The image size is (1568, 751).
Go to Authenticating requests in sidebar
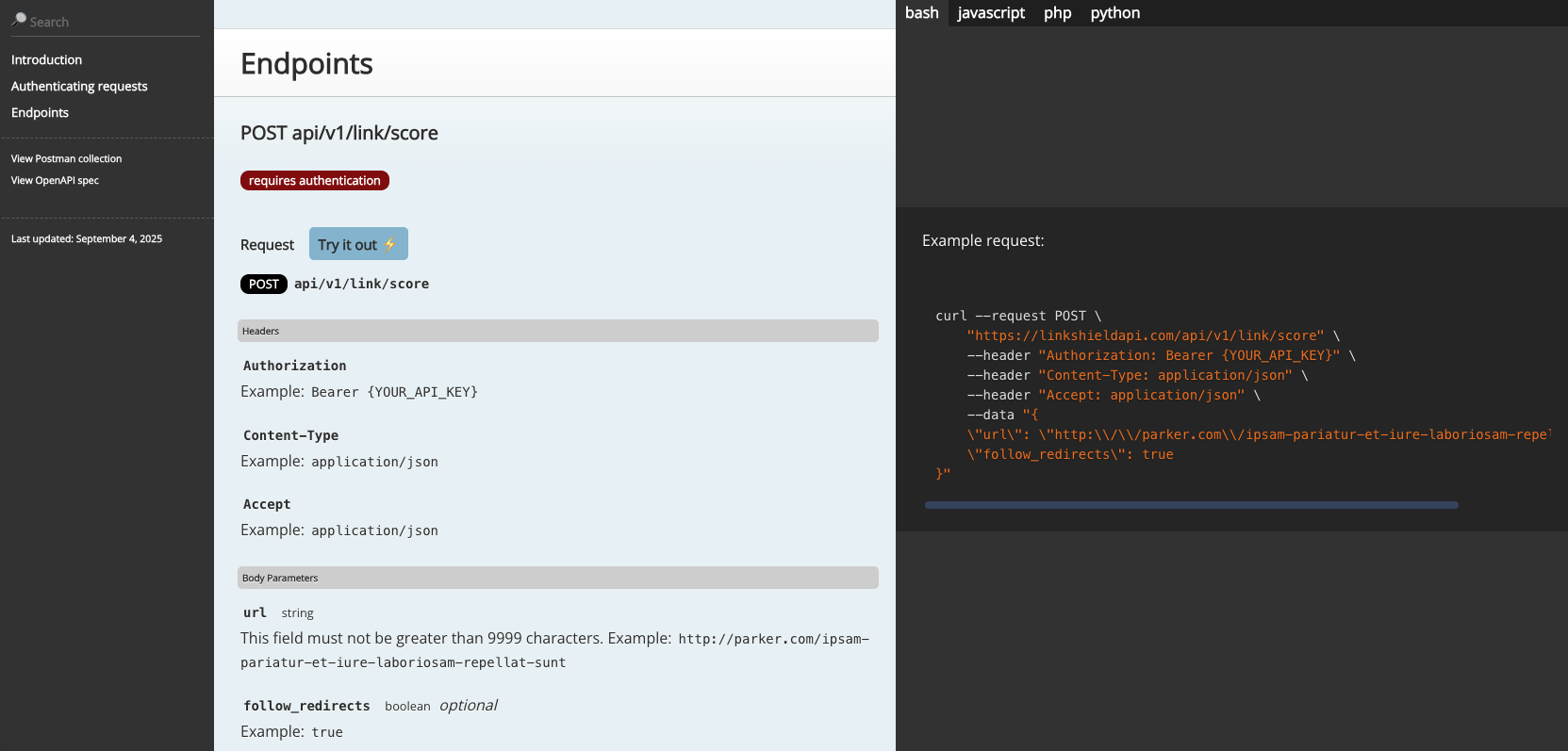79,86
